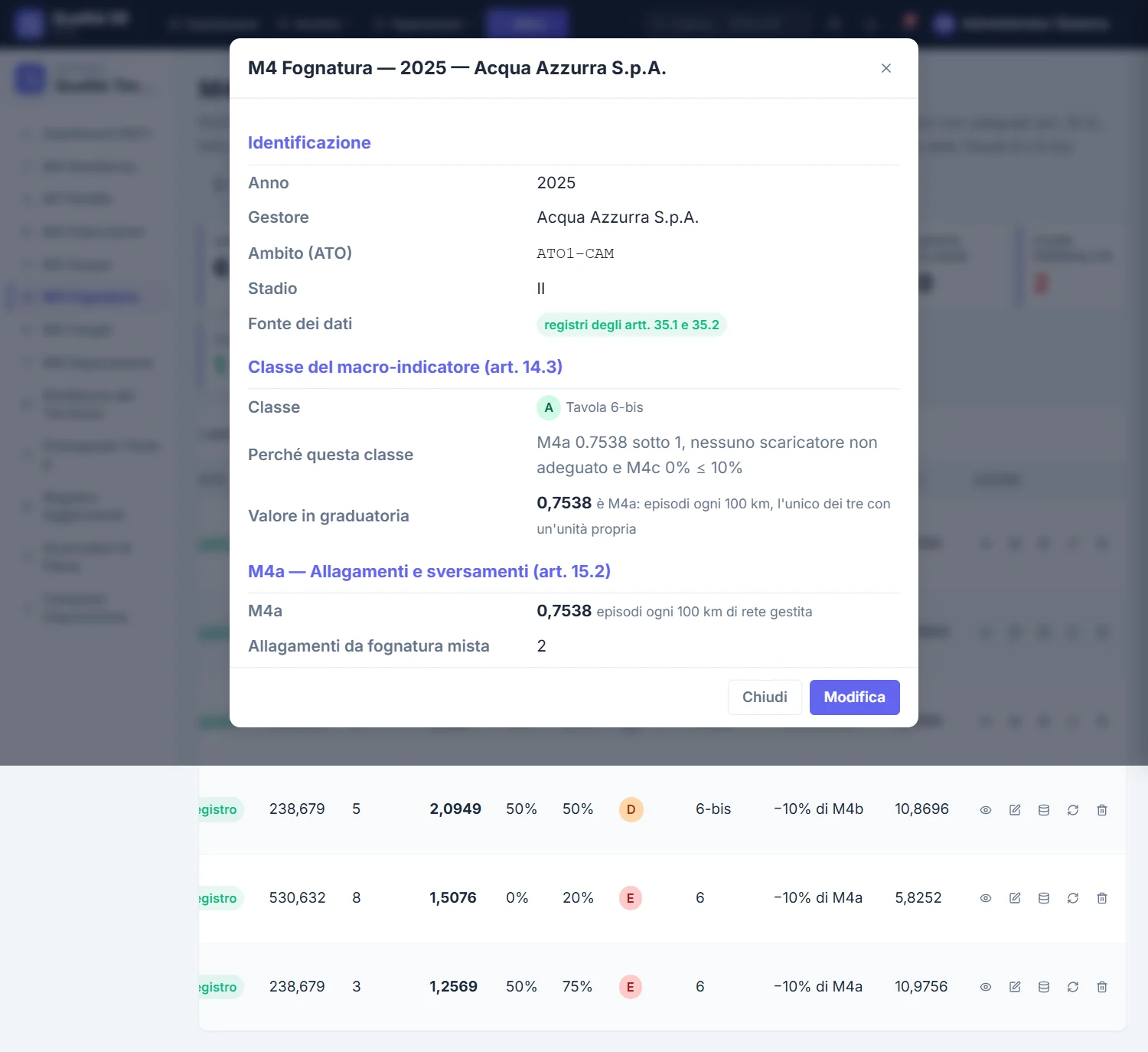Image resolution: width=1148 pixels, height=1052 pixels.
Task: Click the 20% cell in the table
Action: [578, 897]
